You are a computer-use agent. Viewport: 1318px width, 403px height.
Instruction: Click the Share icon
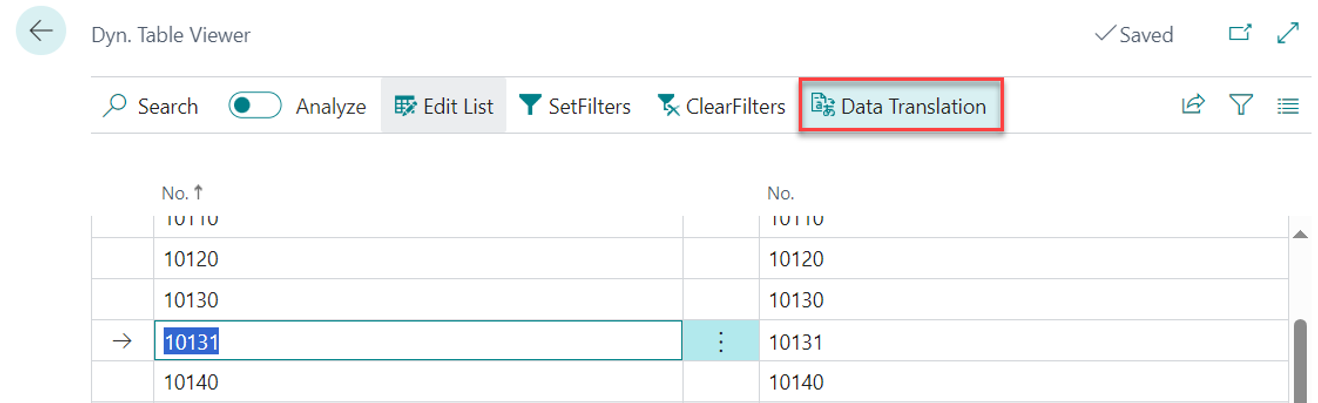pos(1193,105)
